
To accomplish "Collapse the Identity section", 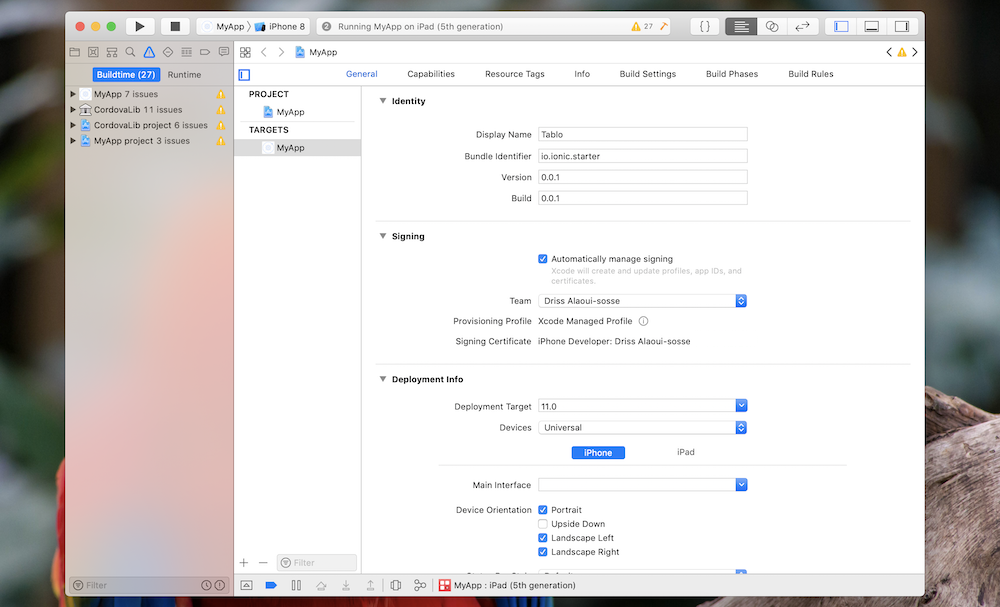I will [x=383, y=101].
